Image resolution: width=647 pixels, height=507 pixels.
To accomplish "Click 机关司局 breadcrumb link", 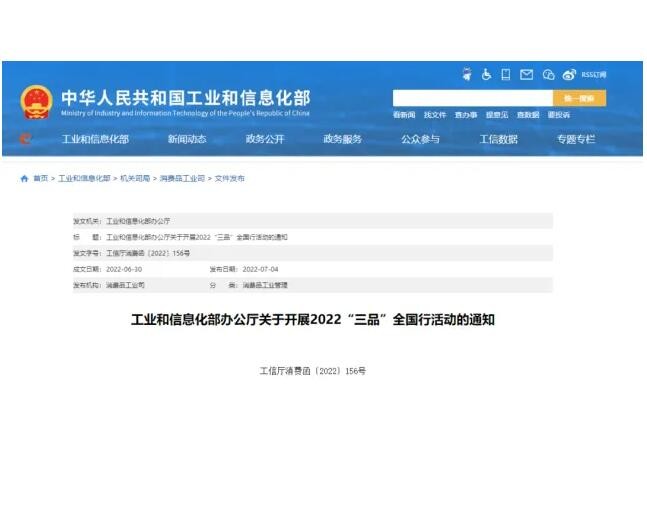I will pyautogui.click(x=135, y=178).
